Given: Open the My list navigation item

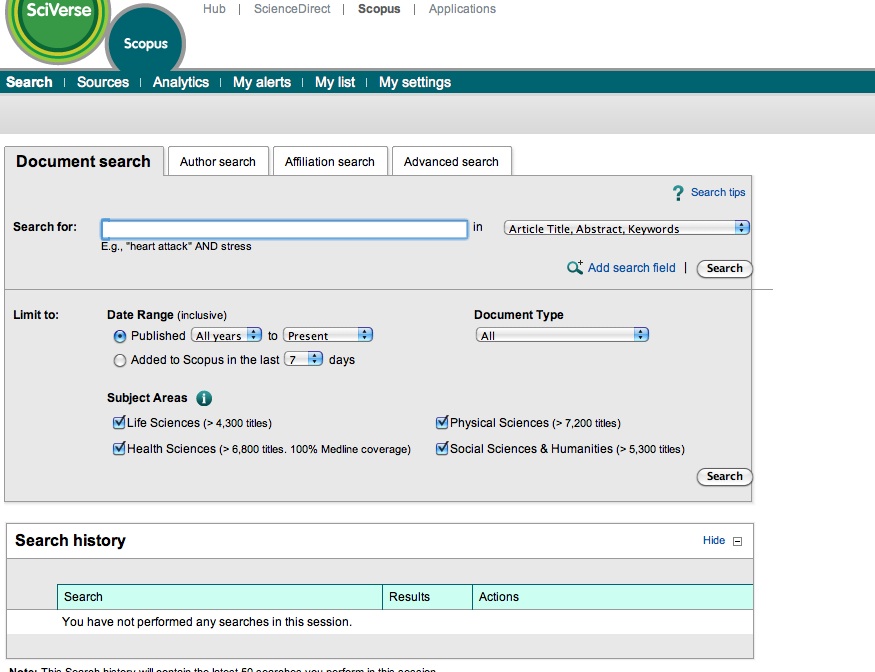Looking at the screenshot, I should pyautogui.click(x=335, y=82).
